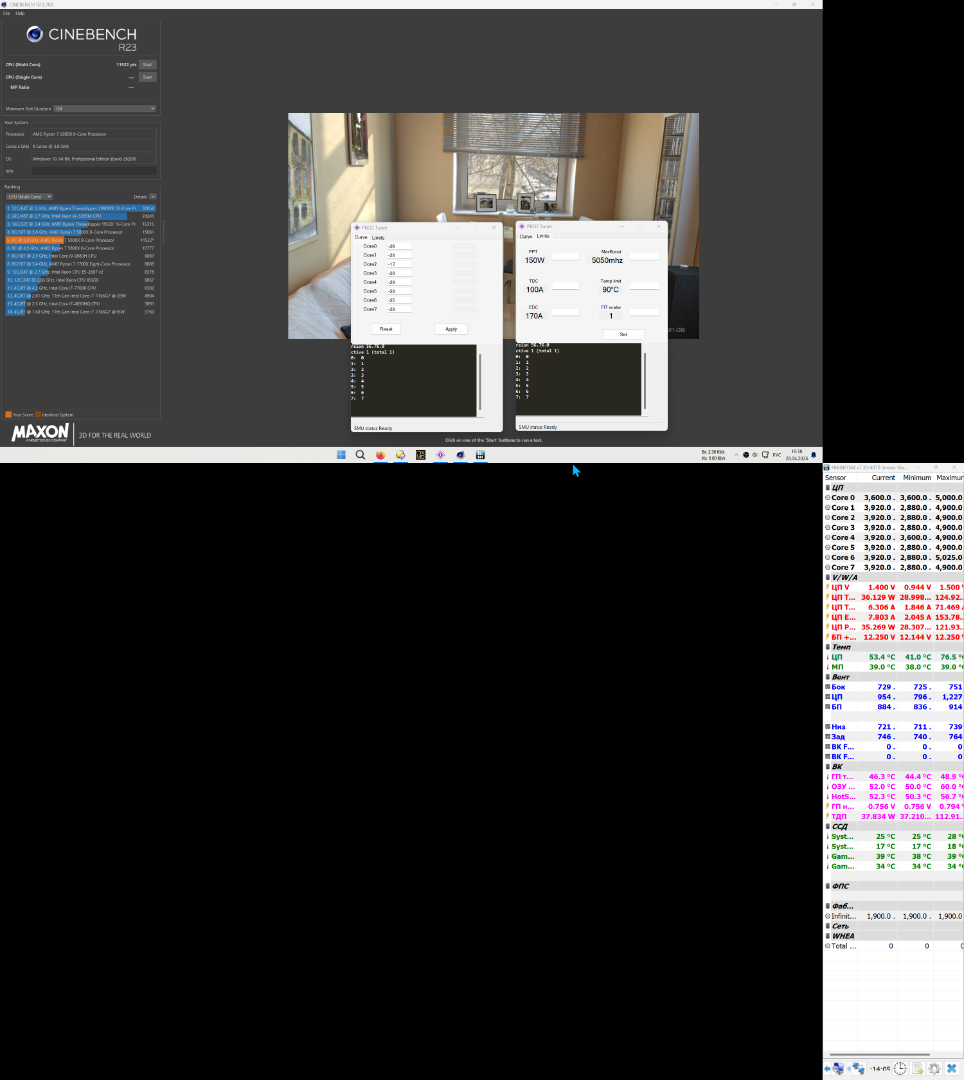964x1080 pixels.
Task: Click the Windows Start button in taskbar
Action: pos(341,455)
